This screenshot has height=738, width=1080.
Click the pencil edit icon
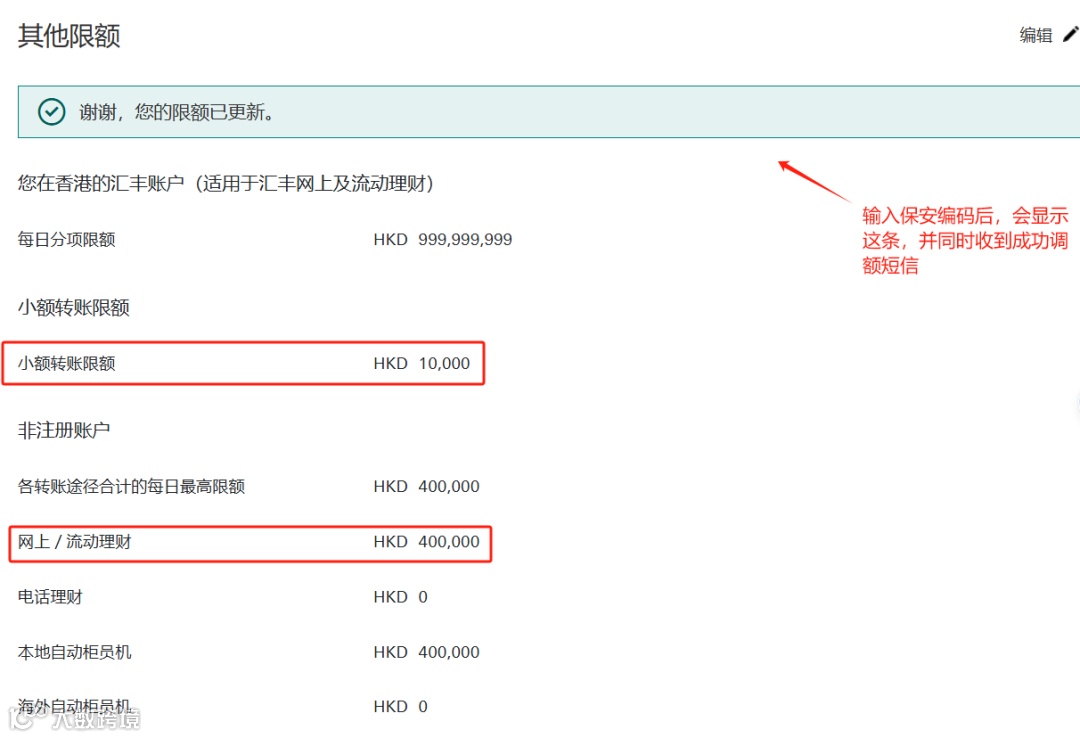(x=1070, y=35)
